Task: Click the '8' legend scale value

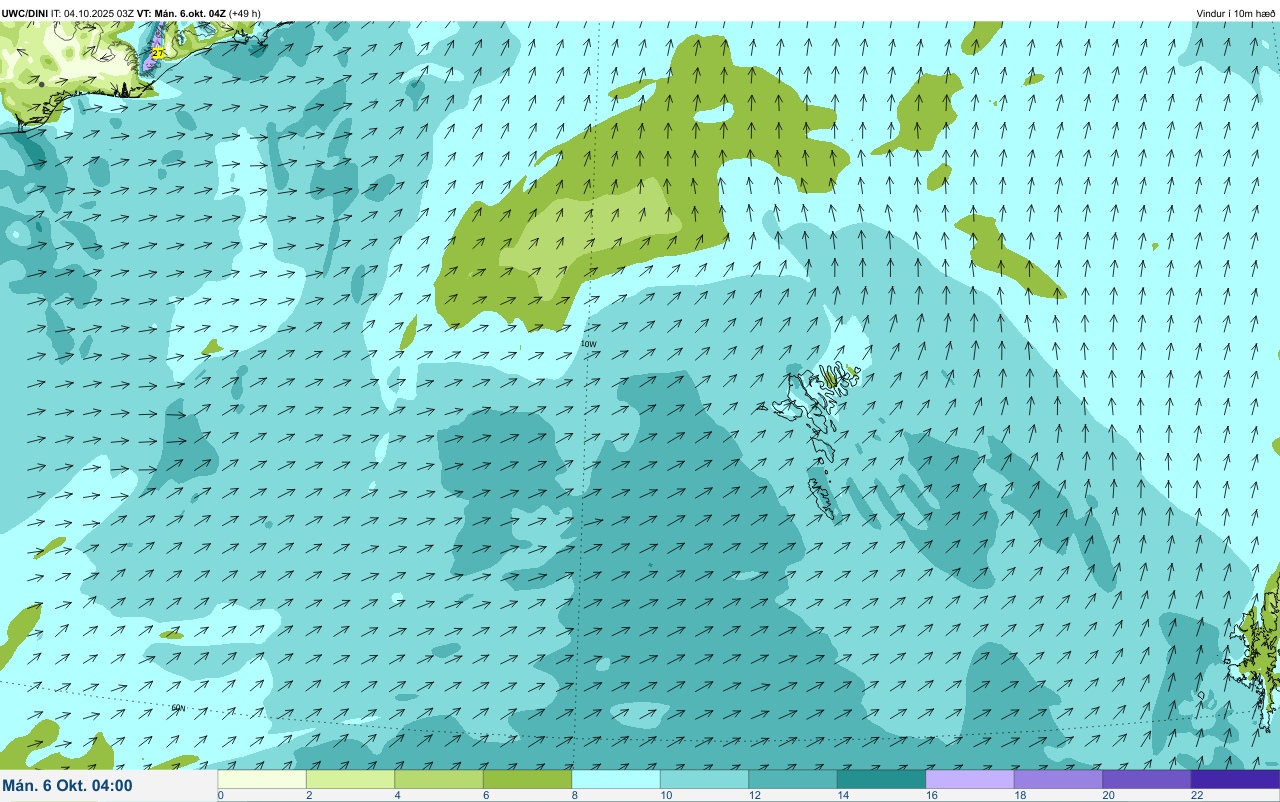Action: pos(574,795)
